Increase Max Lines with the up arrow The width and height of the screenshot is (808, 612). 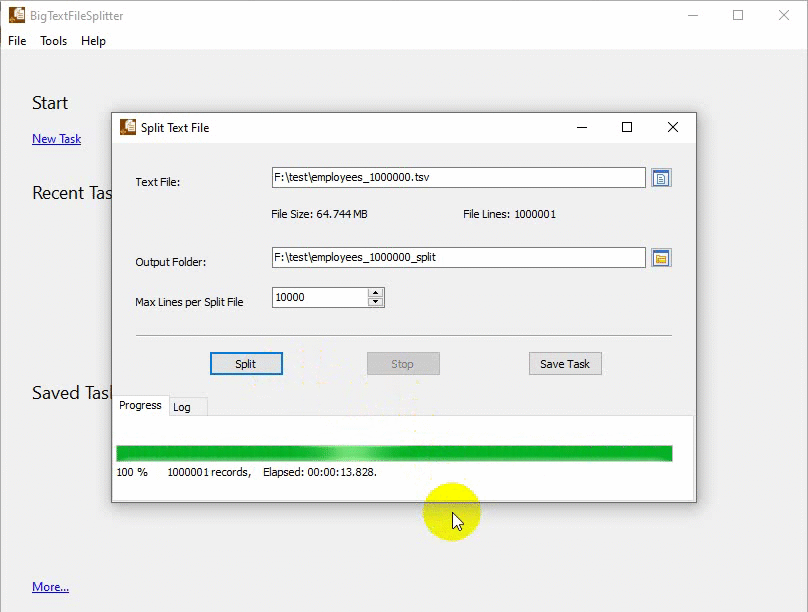[x=373, y=292]
